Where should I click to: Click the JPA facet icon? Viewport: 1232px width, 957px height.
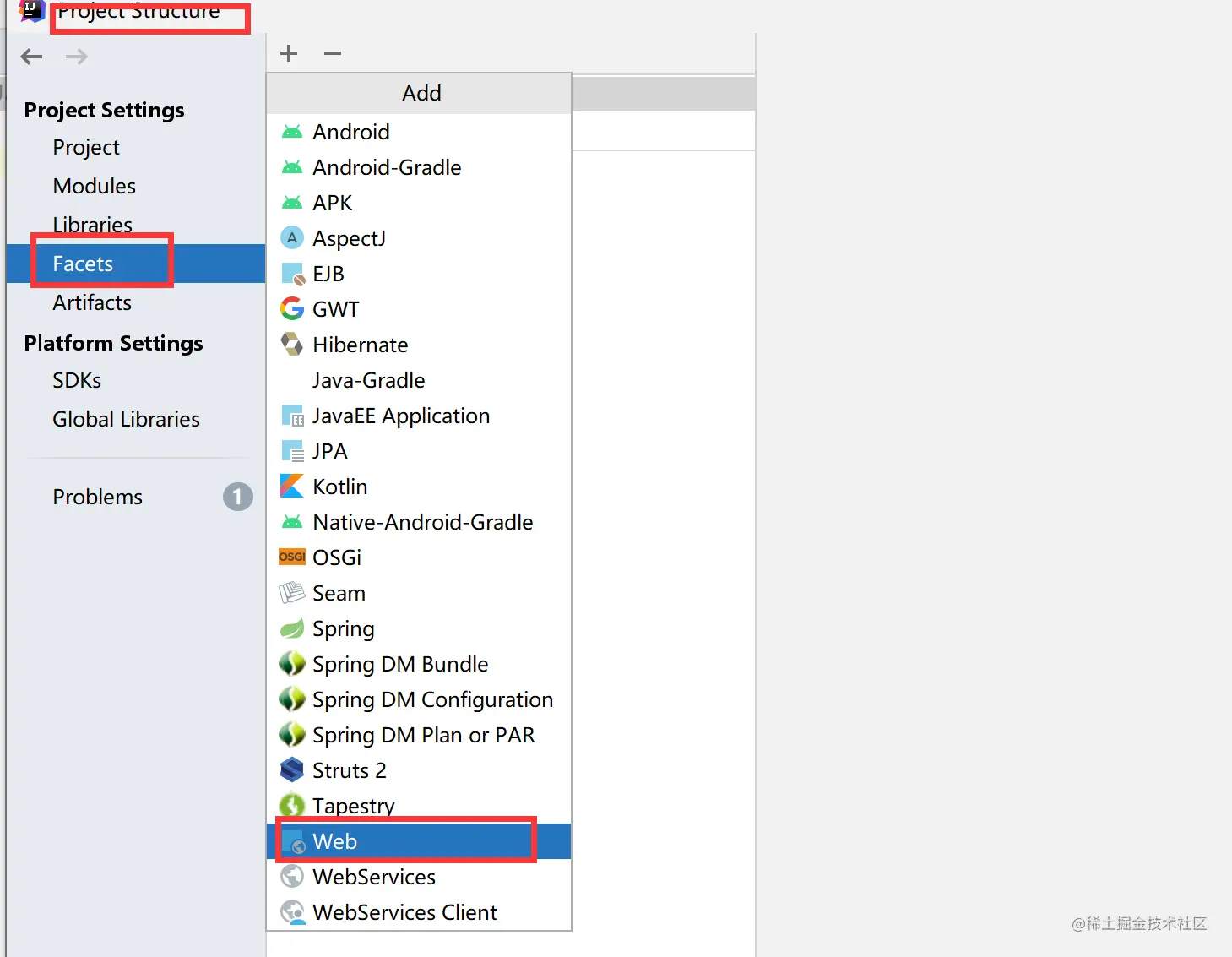pyautogui.click(x=292, y=451)
